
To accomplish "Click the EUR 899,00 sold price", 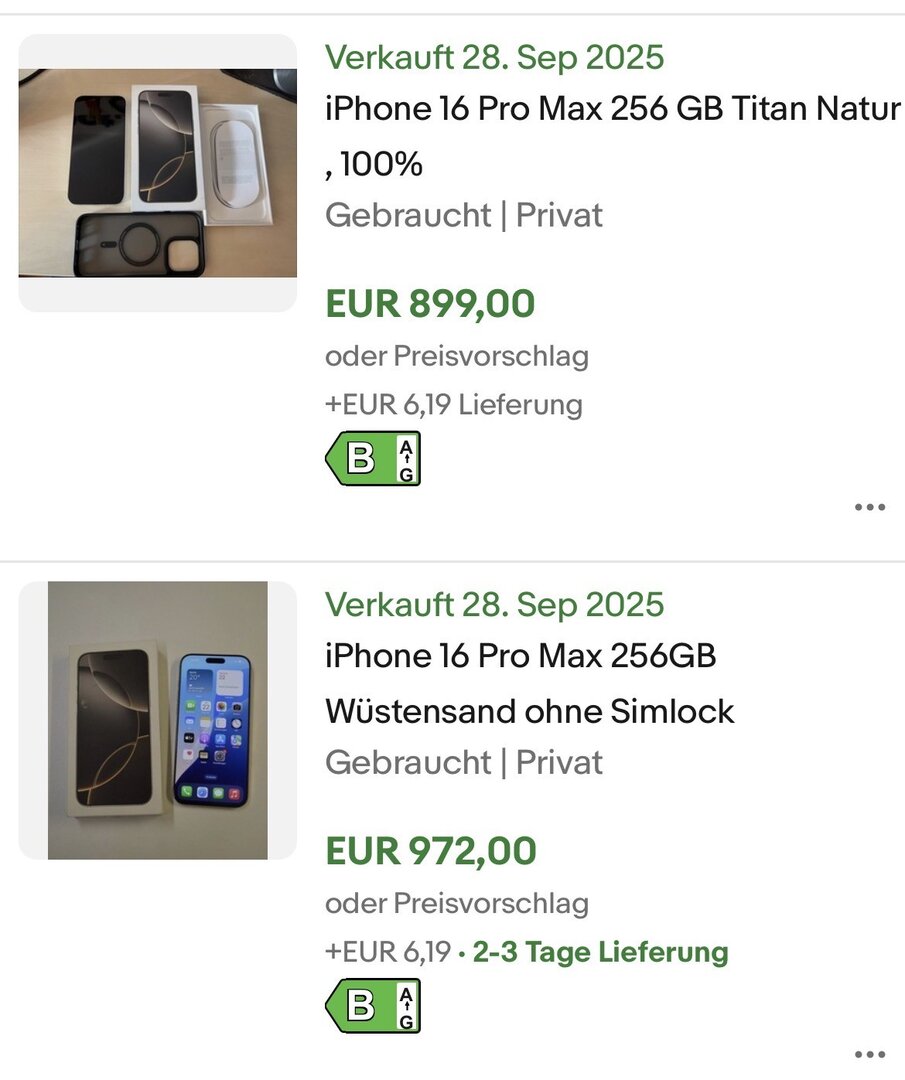I will [430, 304].
